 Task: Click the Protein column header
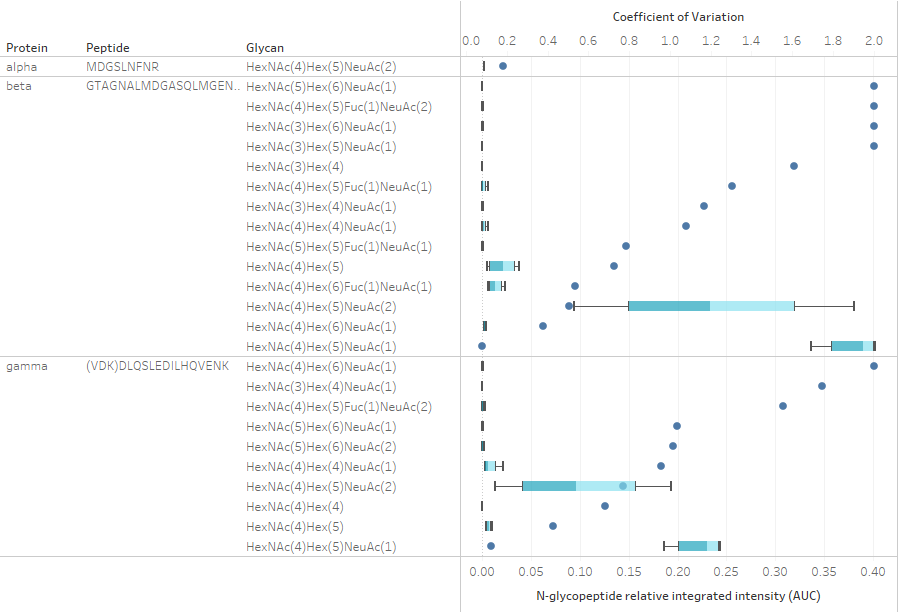pyautogui.click(x=27, y=47)
